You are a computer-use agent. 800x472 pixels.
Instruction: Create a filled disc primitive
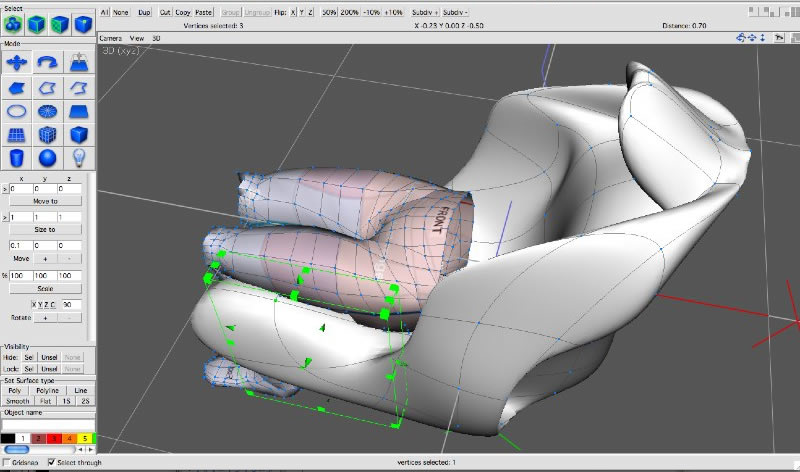tap(47, 111)
